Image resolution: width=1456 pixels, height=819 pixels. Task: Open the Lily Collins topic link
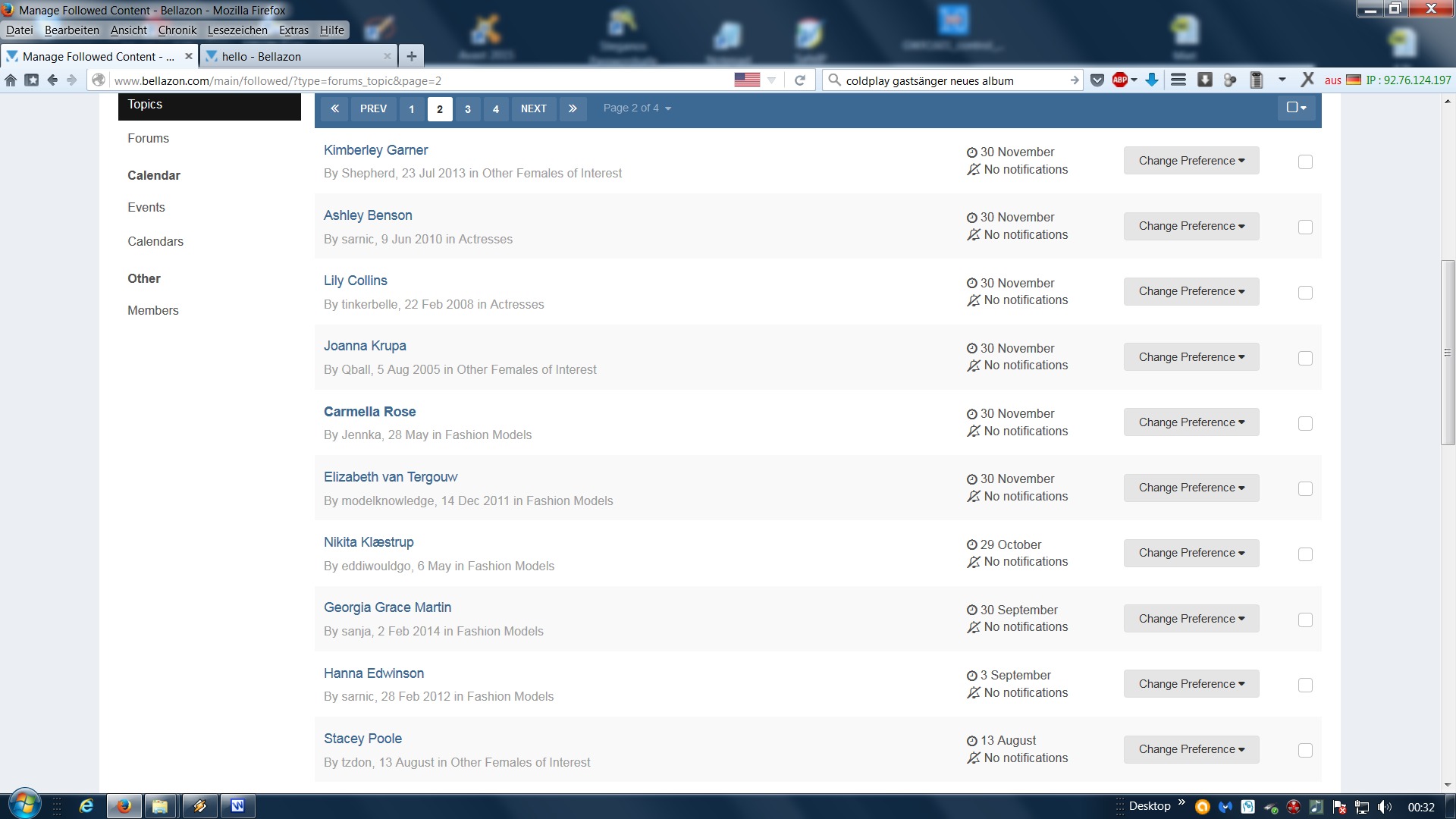coord(355,281)
